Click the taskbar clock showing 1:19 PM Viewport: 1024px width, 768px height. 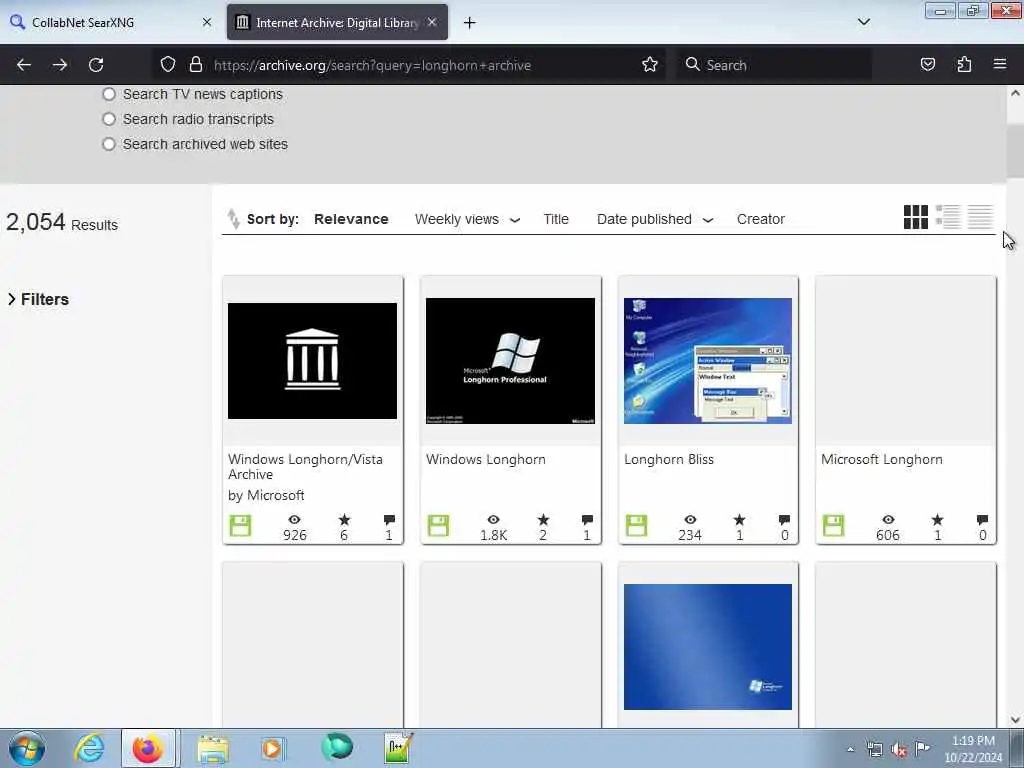973,749
